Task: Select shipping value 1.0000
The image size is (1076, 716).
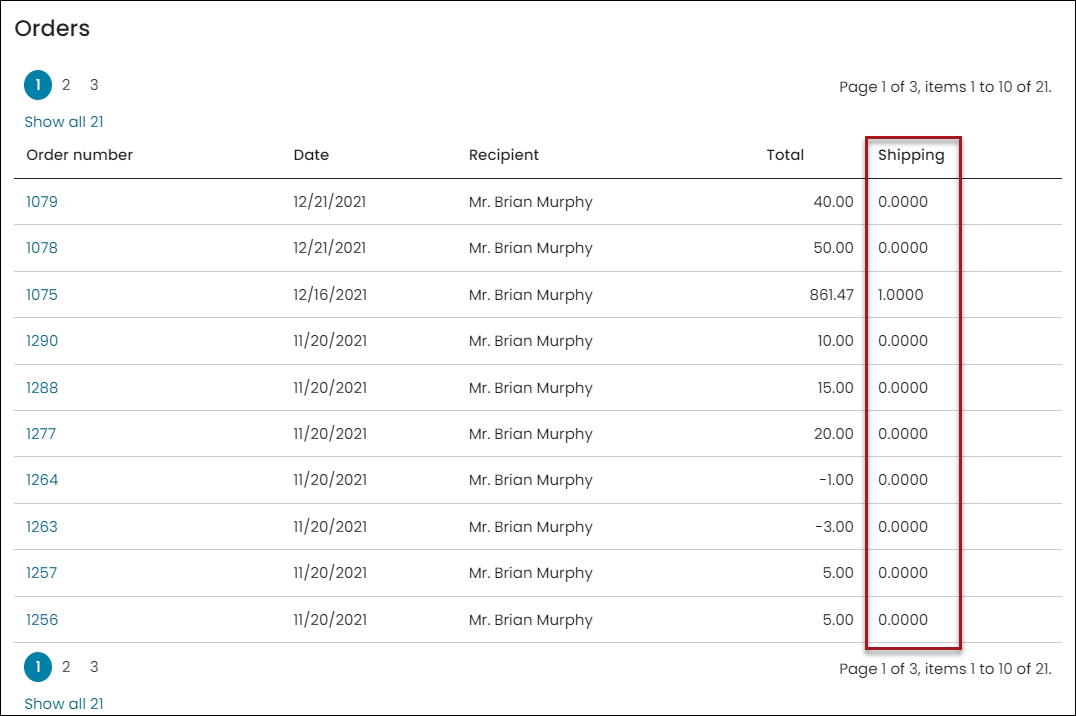Action: point(900,295)
